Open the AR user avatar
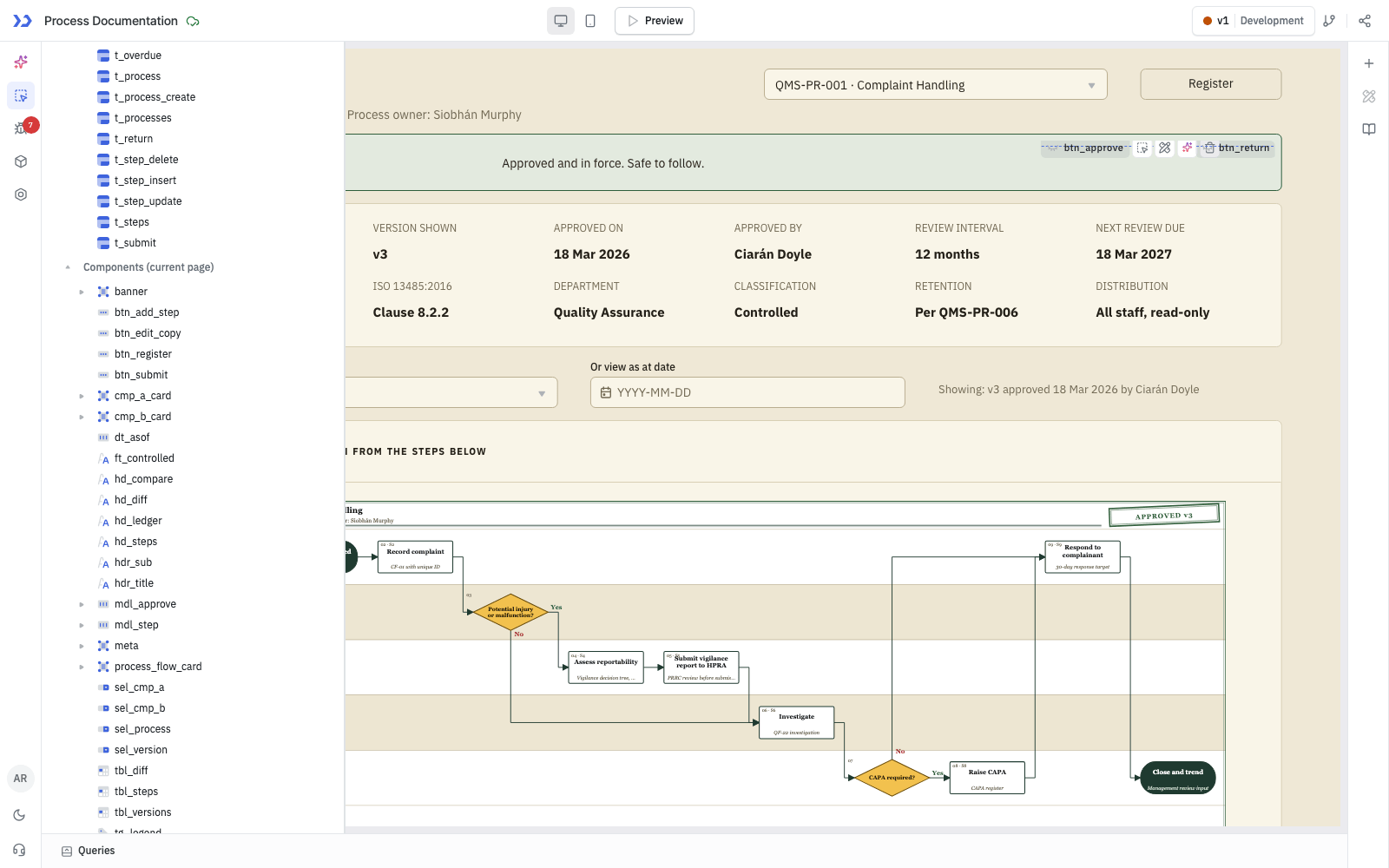This screenshot has height=868, width=1389. [x=21, y=779]
